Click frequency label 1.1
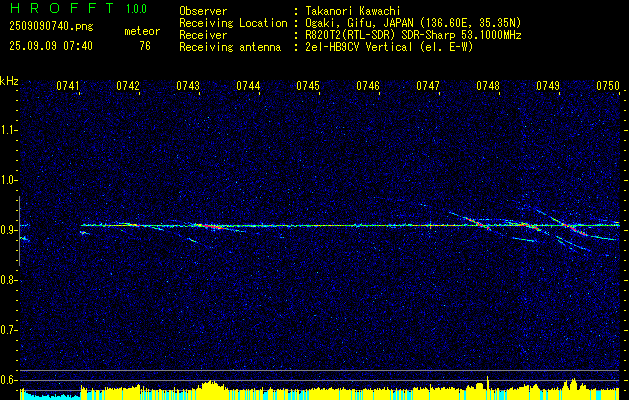This screenshot has width=629, height=400. (x=8, y=130)
